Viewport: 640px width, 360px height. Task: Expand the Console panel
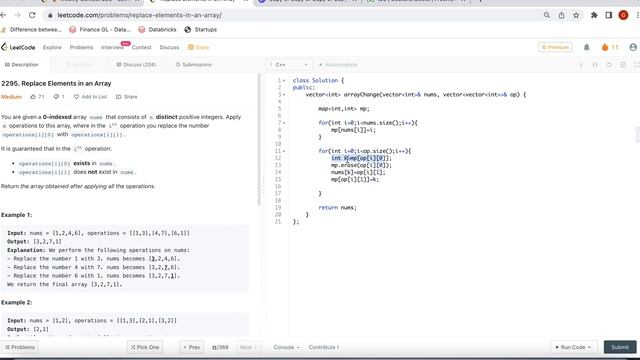point(286,347)
